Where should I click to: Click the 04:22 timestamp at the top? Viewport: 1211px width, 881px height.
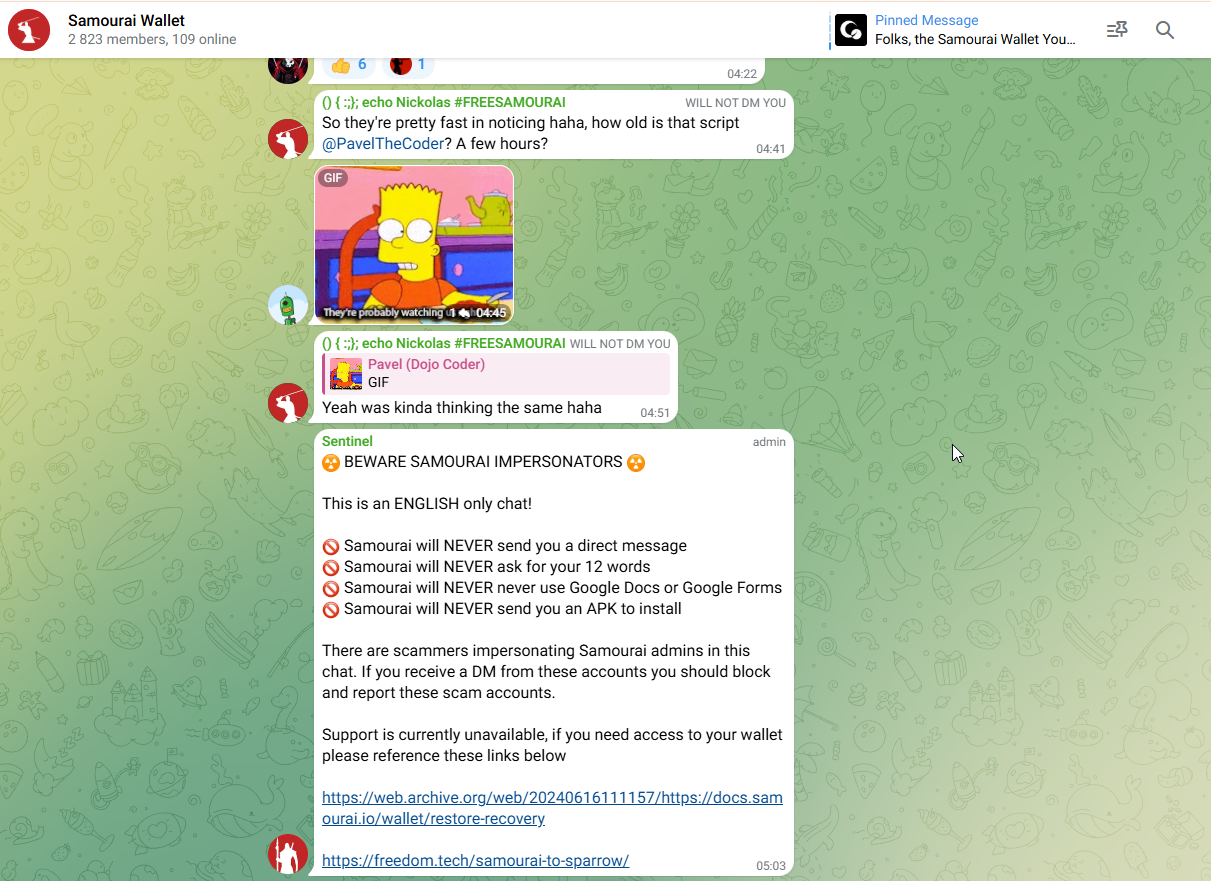(x=742, y=73)
